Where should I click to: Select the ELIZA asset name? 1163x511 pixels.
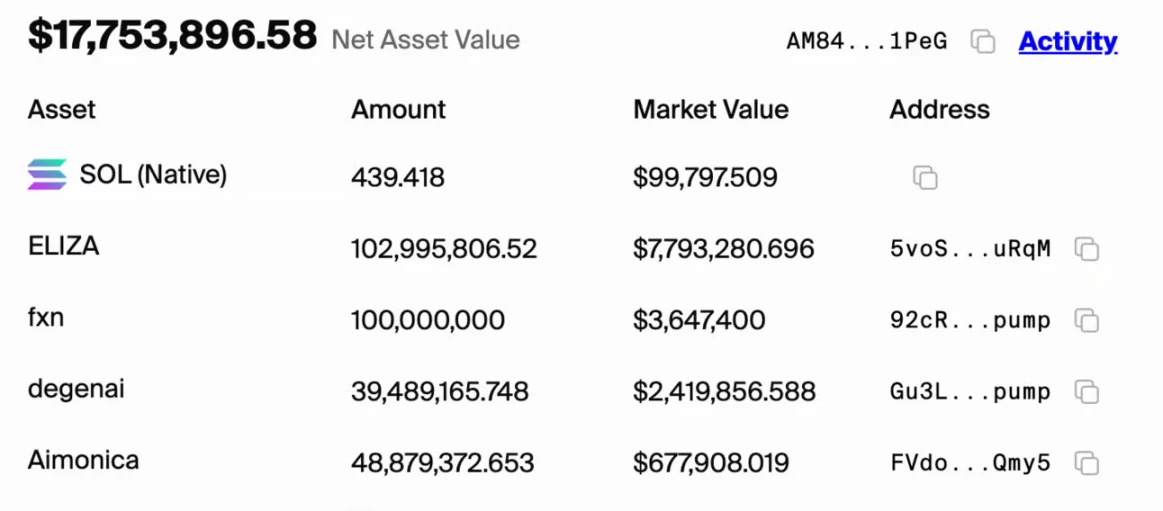pos(63,246)
